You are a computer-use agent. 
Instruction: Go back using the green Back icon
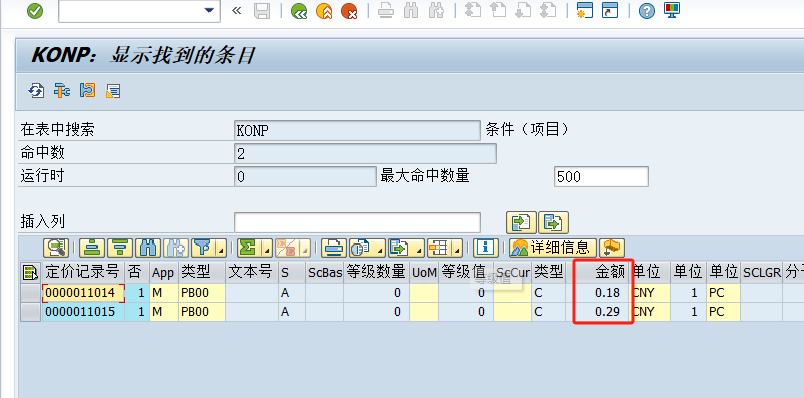click(x=298, y=11)
